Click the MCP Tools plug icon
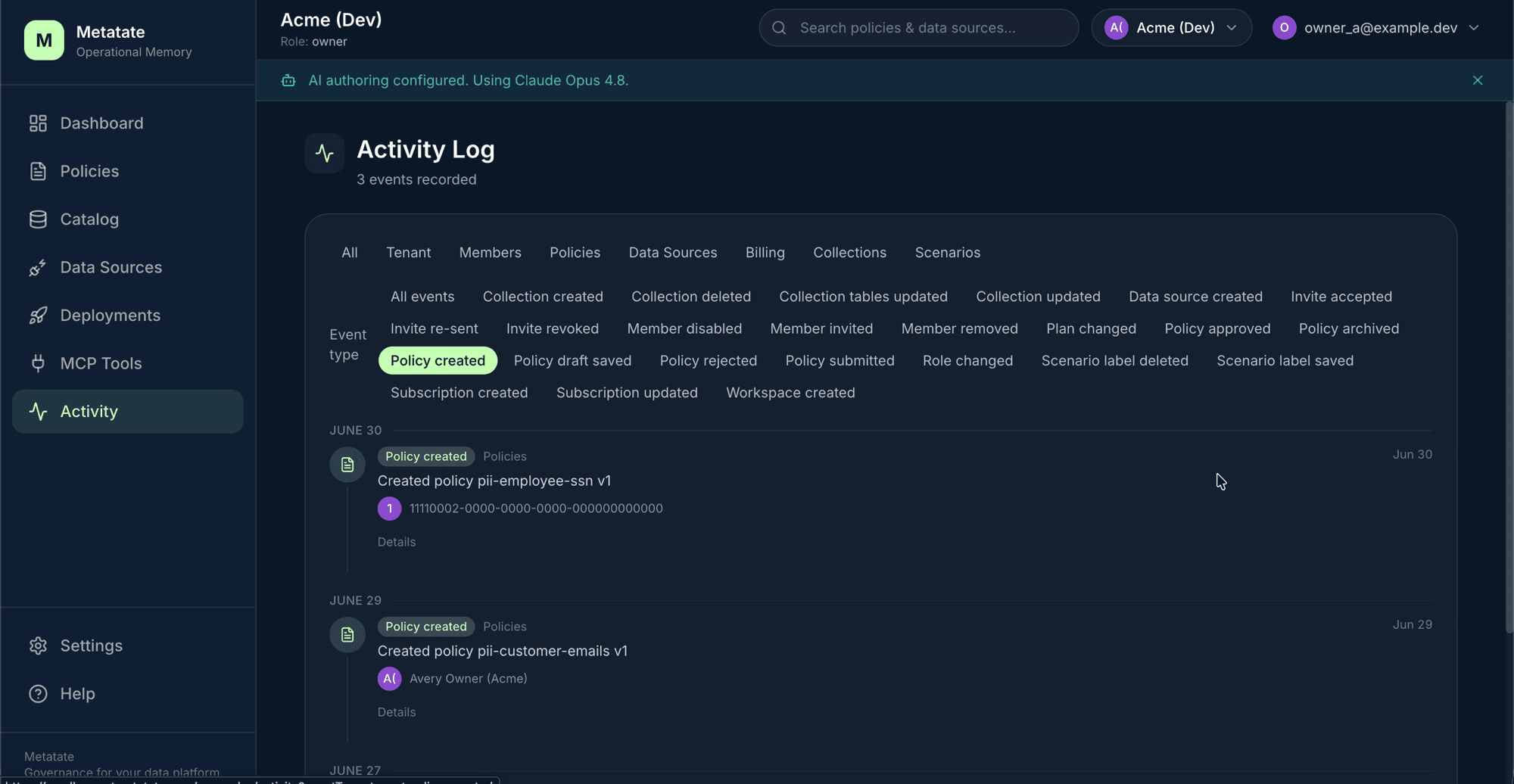Viewport: 1514px width, 784px height. (x=38, y=363)
